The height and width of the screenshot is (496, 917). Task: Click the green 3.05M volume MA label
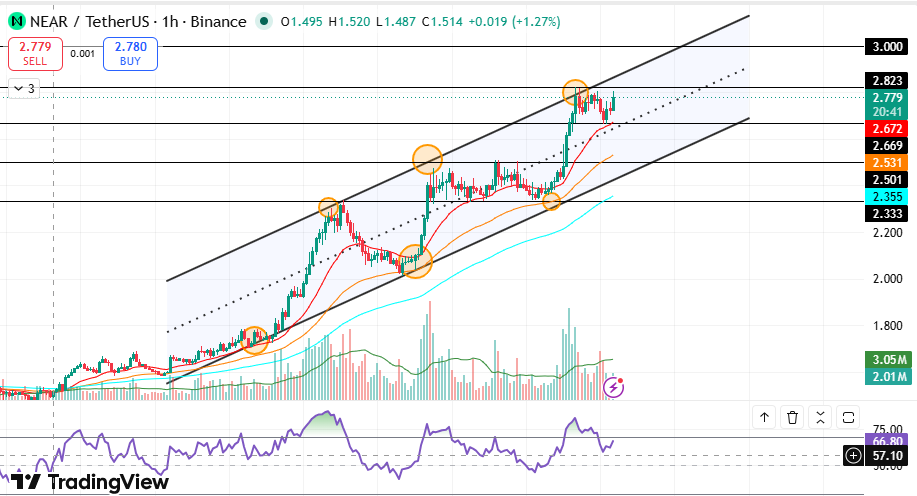pos(887,360)
